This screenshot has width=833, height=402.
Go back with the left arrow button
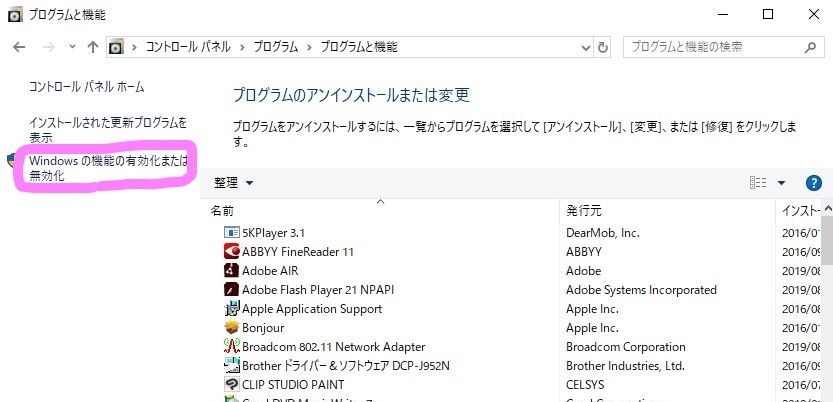(19, 47)
